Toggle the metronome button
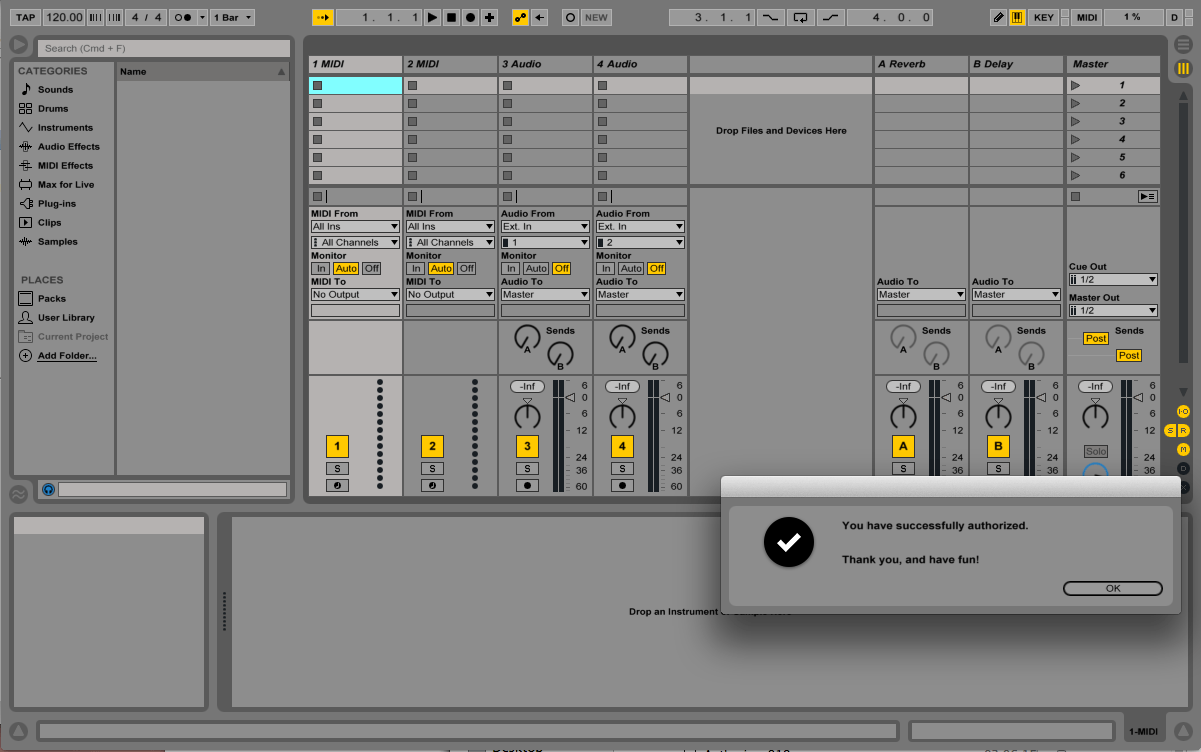The image size is (1201, 752). pos(182,17)
